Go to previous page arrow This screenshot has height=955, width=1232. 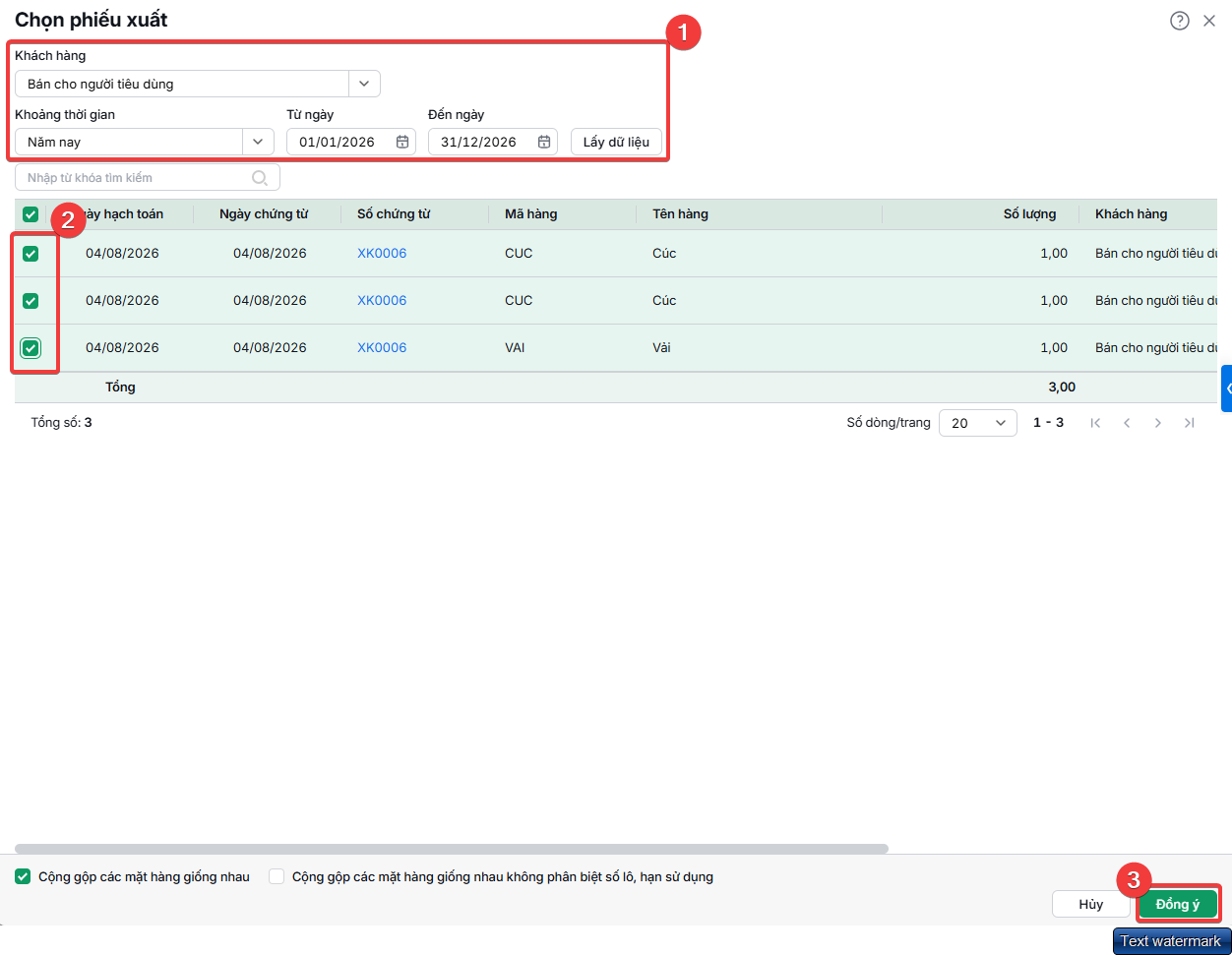click(x=1127, y=423)
